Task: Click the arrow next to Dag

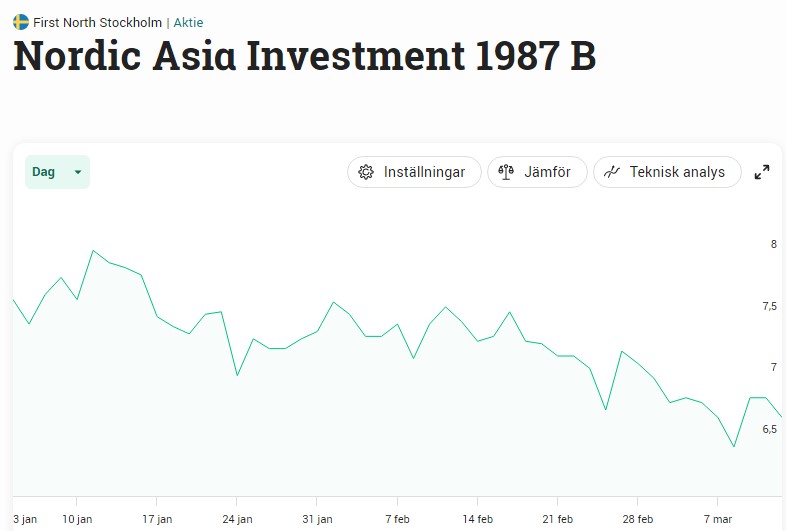Action: tap(78, 172)
